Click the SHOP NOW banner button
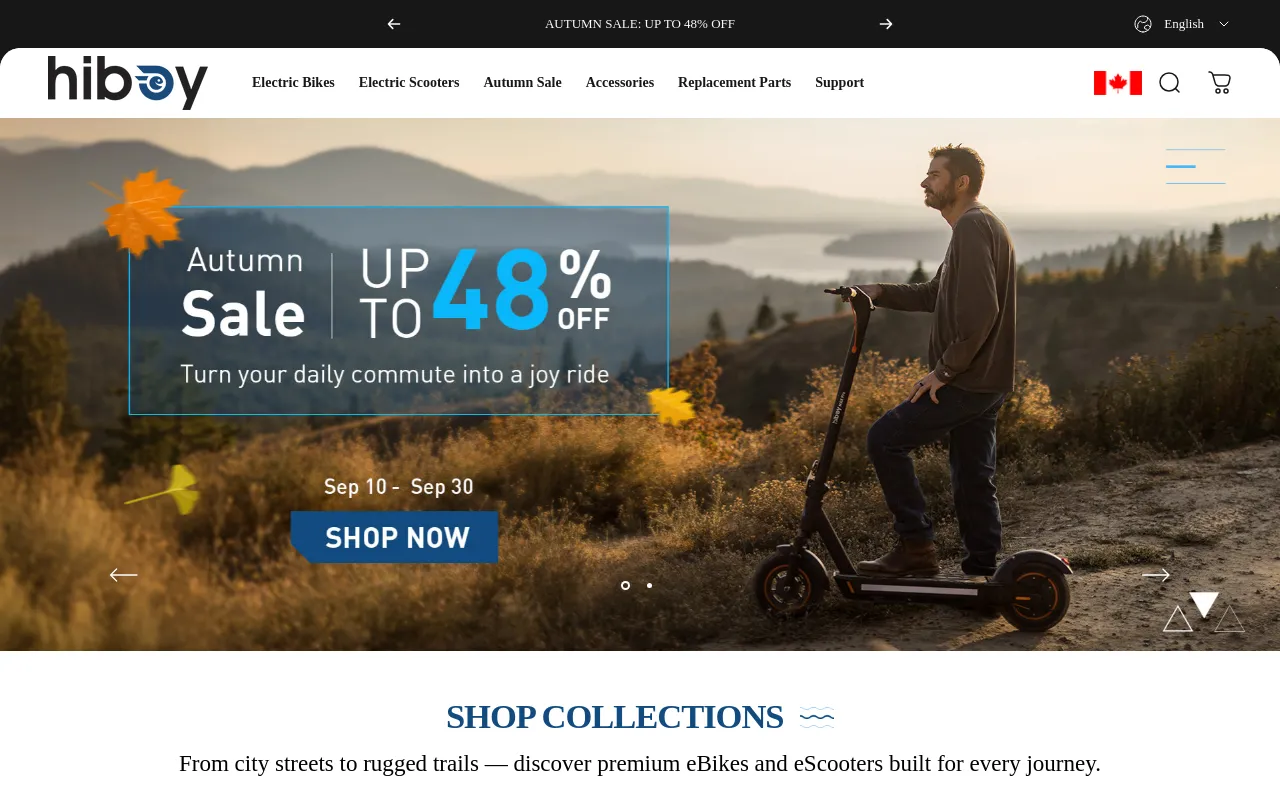The width and height of the screenshot is (1280, 800). tap(395, 537)
